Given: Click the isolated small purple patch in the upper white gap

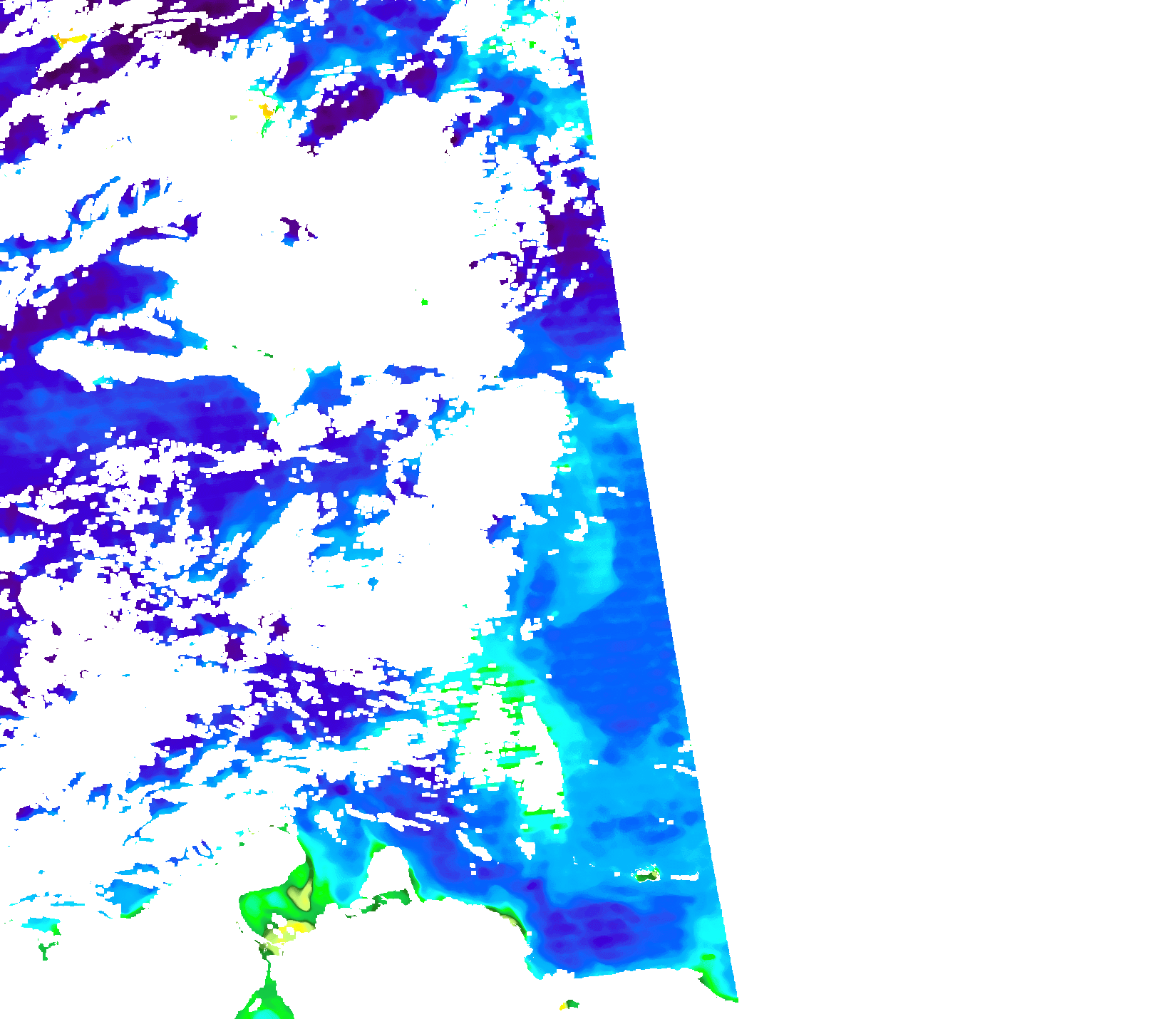Looking at the screenshot, I should pyautogui.click(x=292, y=229).
